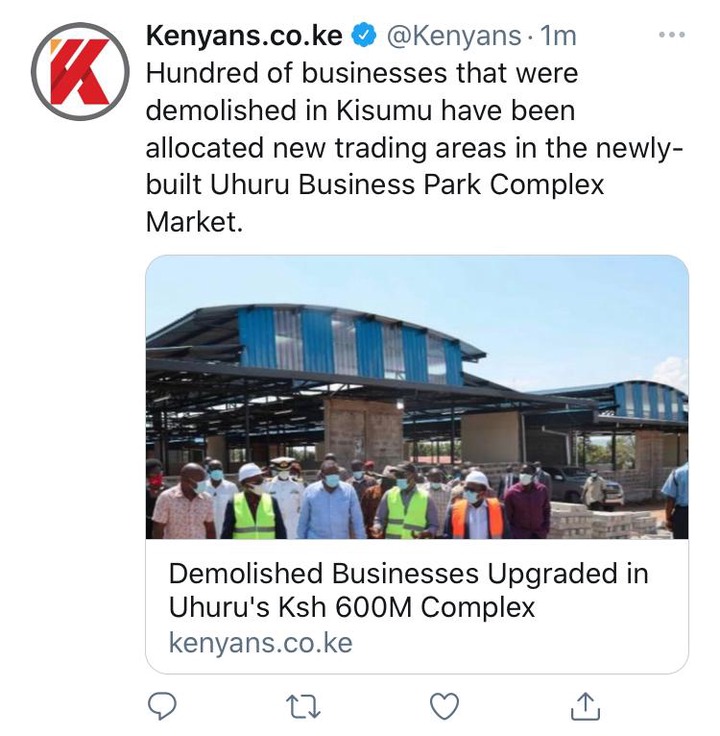Follow the kenyans.co.ke domain link
This screenshot has height=736, width=720.
click(x=260, y=643)
